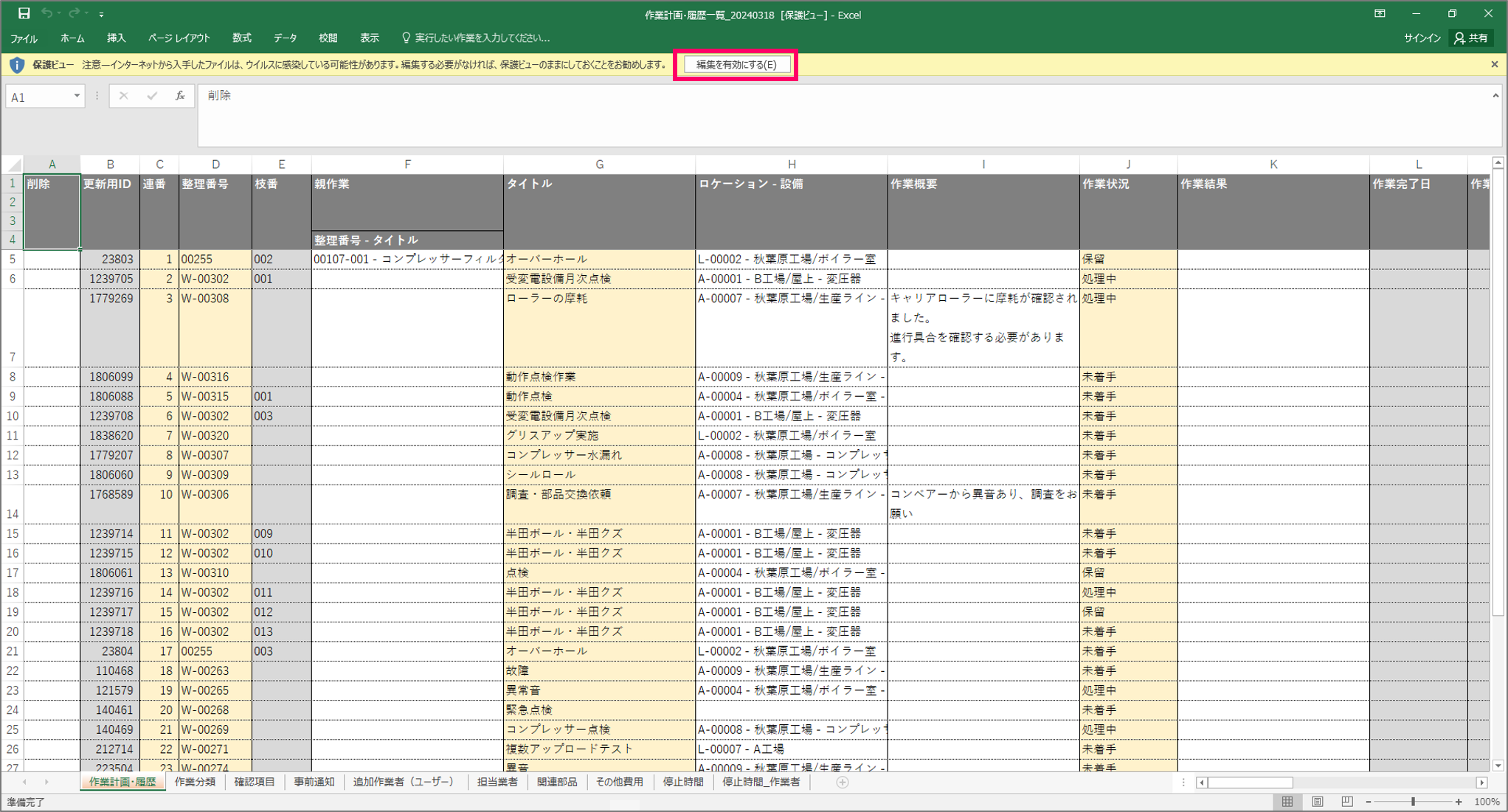
Task: Switch to the 作業分類 sheet tab
Action: click(x=195, y=782)
